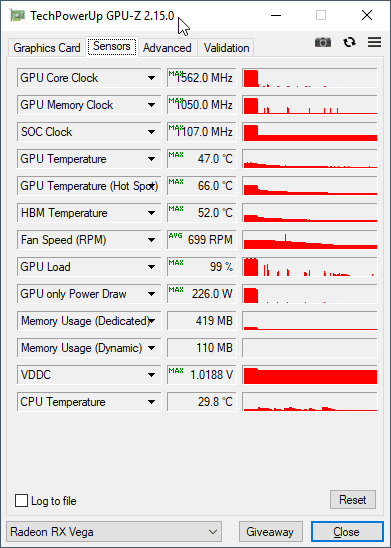Image resolution: width=391 pixels, height=548 pixels.
Task: Click the GPU Core Clock red graph
Action: (x=310, y=78)
